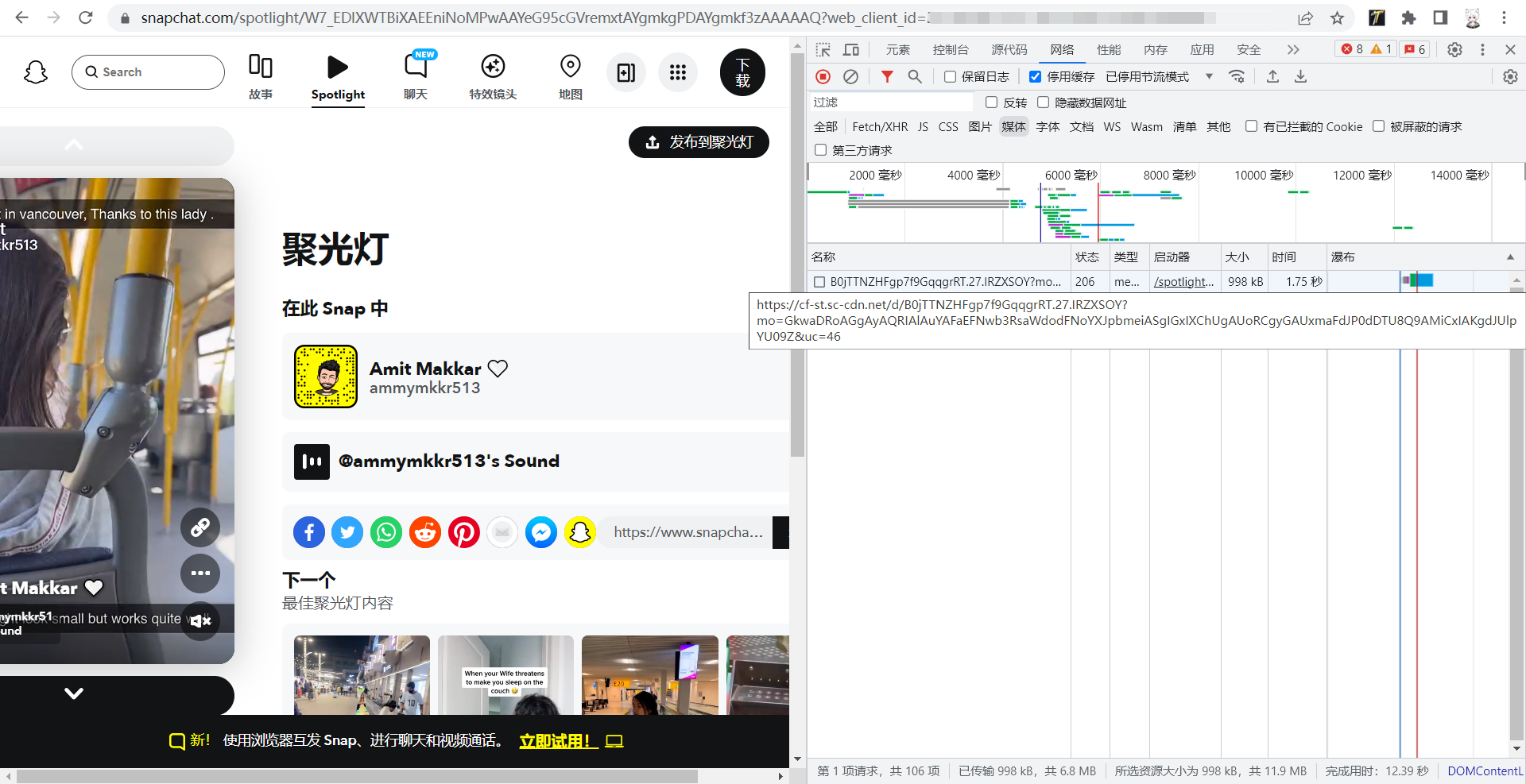The height and width of the screenshot is (784, 1526).
Task: Share to Pinterest
Action: pos(464,532)
